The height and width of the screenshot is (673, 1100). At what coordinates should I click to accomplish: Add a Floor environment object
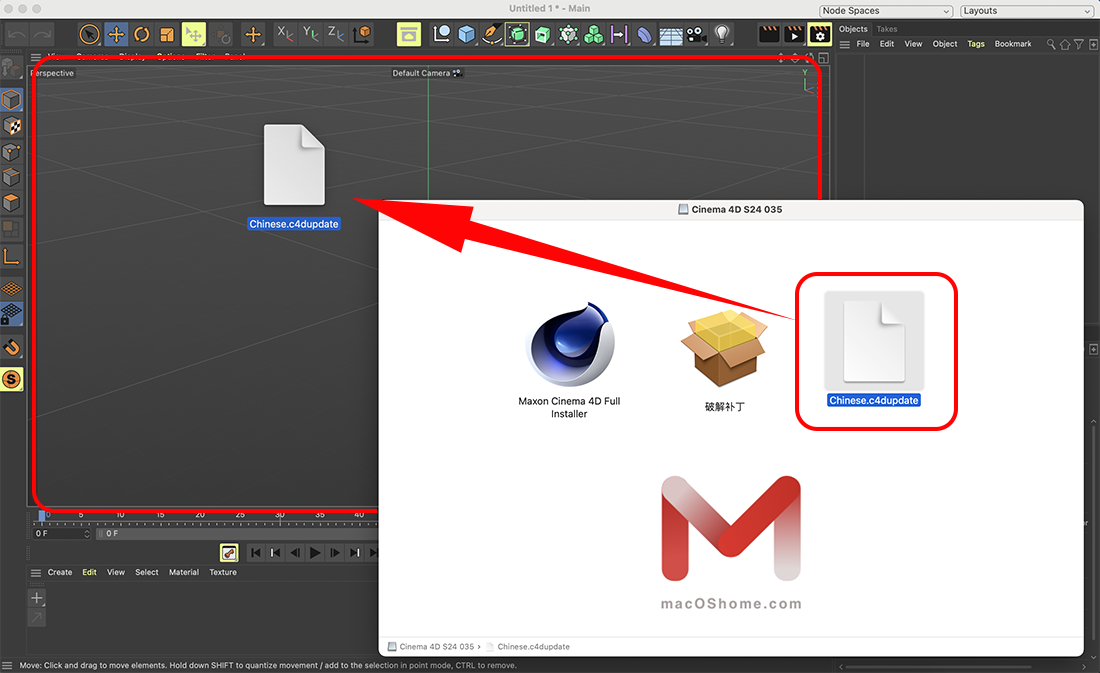click(x=671, y=34)
